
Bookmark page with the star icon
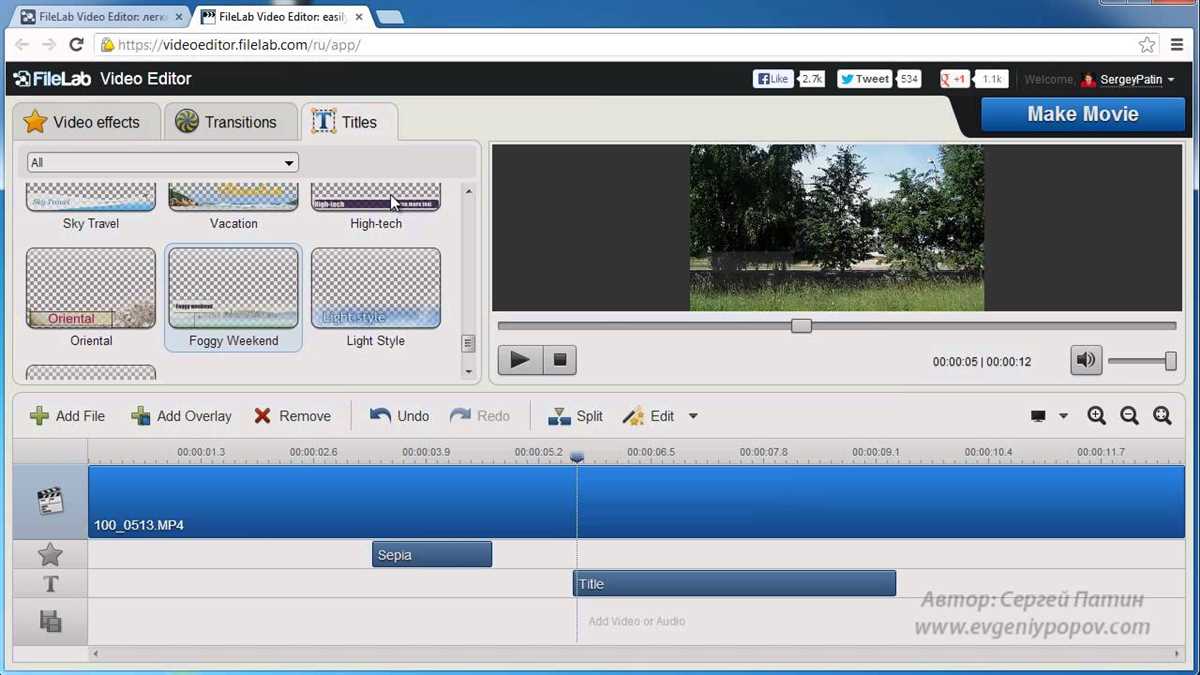coord(1147,45)
